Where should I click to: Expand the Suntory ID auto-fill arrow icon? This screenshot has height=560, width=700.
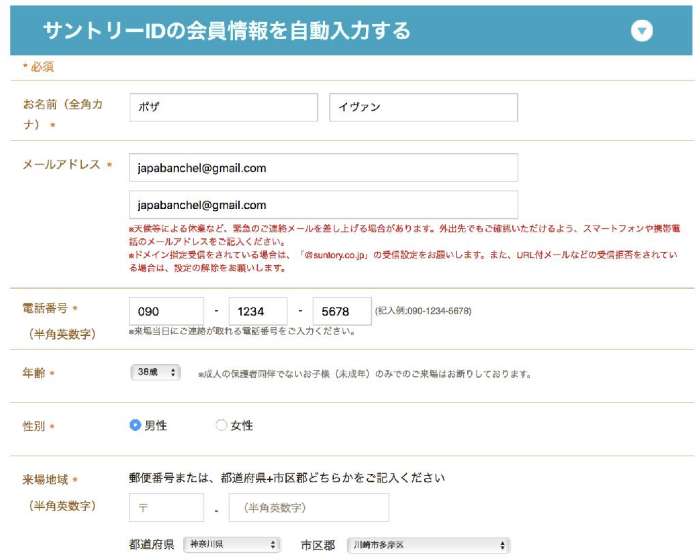(x=642, y=31)
